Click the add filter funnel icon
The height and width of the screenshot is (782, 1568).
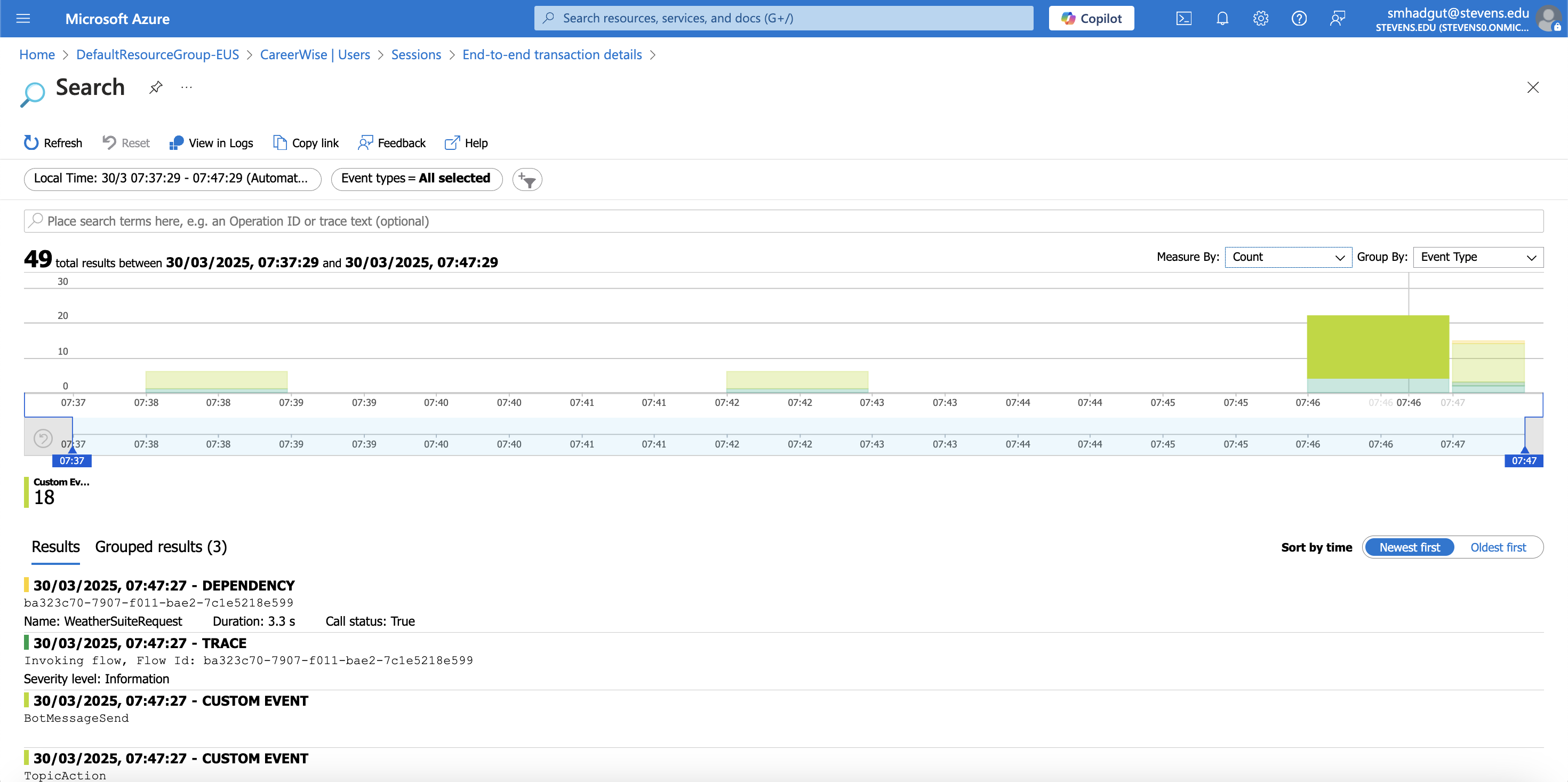[527, 180]
